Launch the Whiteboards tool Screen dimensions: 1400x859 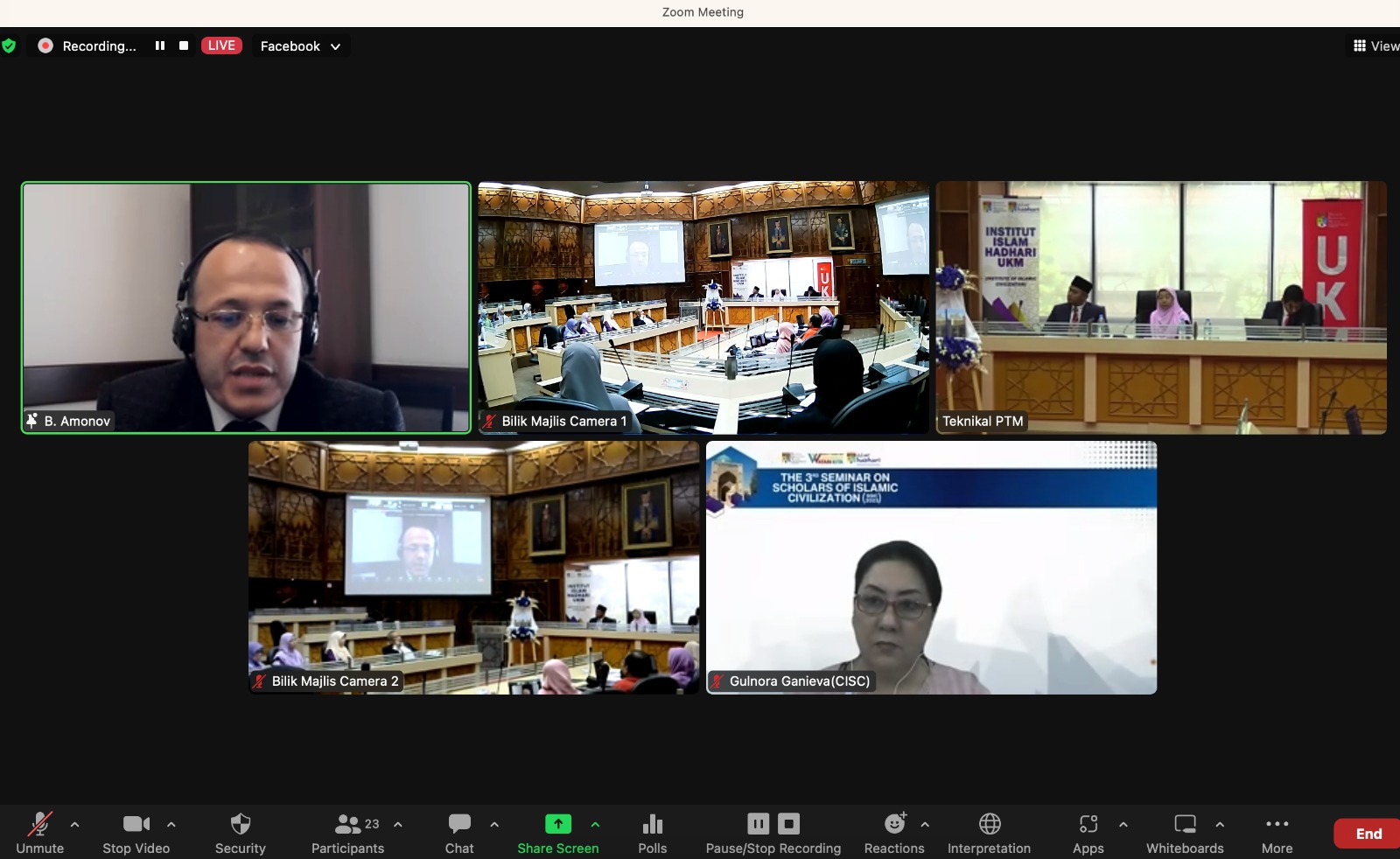tap(1185, 833)
